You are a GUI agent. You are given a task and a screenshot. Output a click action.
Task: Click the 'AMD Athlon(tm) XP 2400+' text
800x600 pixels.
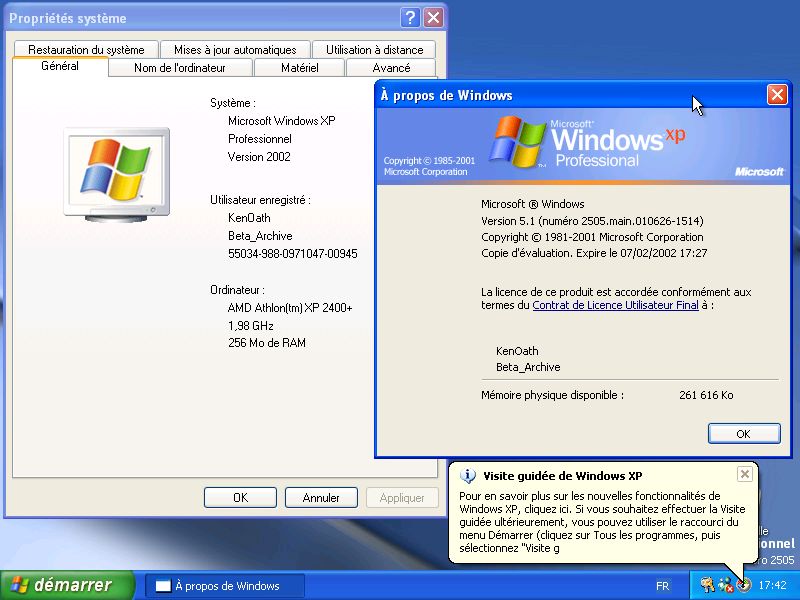point(290,308)
